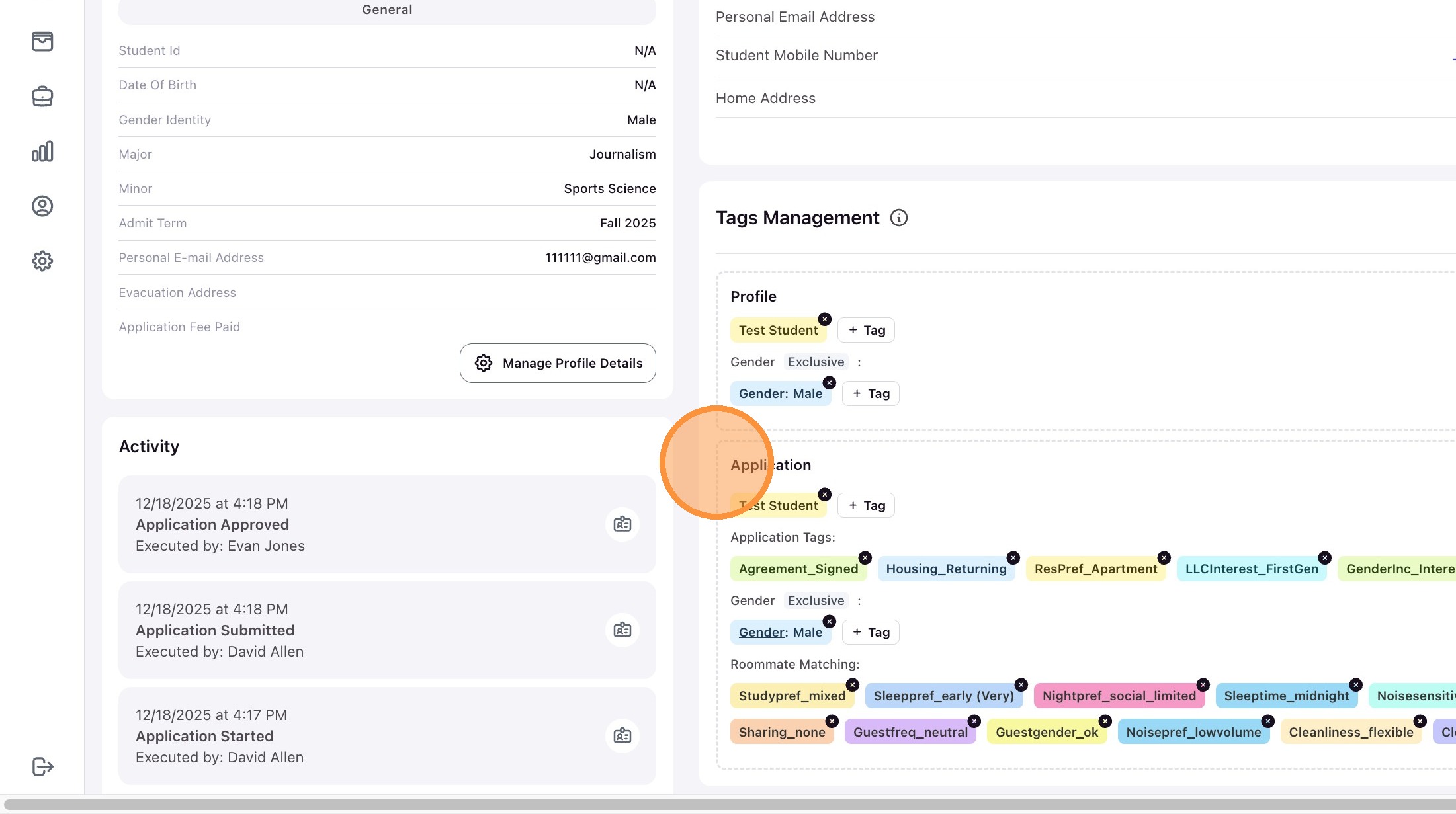Screen dimensions: 1456x814
Task: Click the horizontal scrollbar at bottom
Action: pos(728,805)
